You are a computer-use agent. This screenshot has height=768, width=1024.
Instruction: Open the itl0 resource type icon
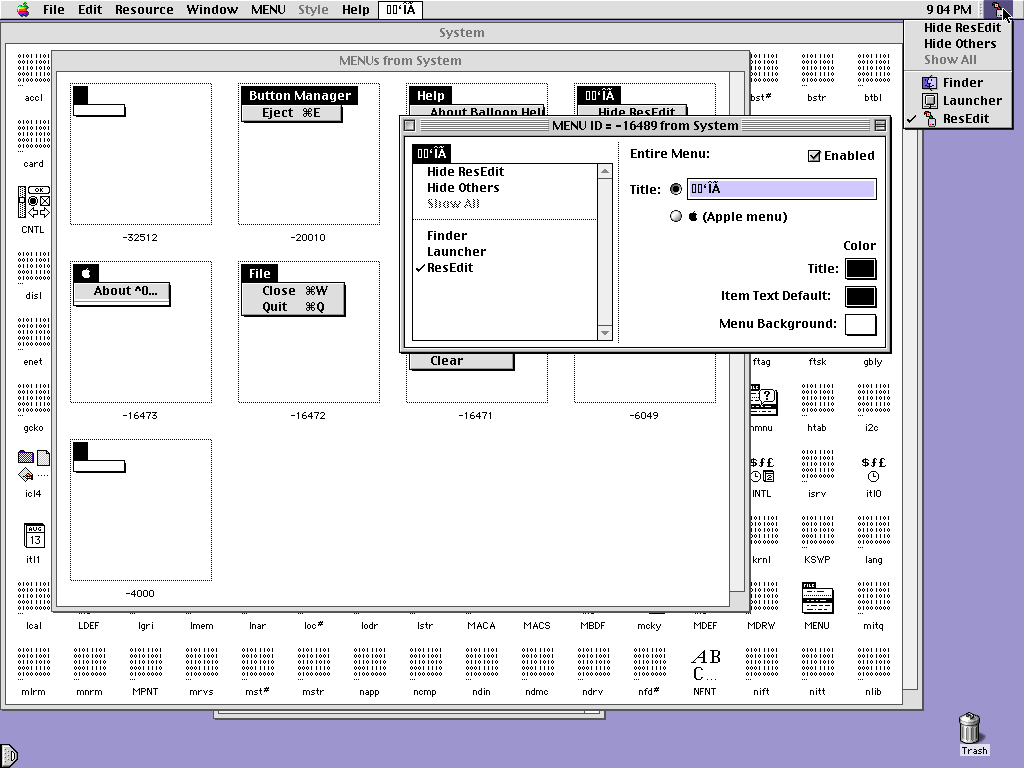(x=874, y=469)
